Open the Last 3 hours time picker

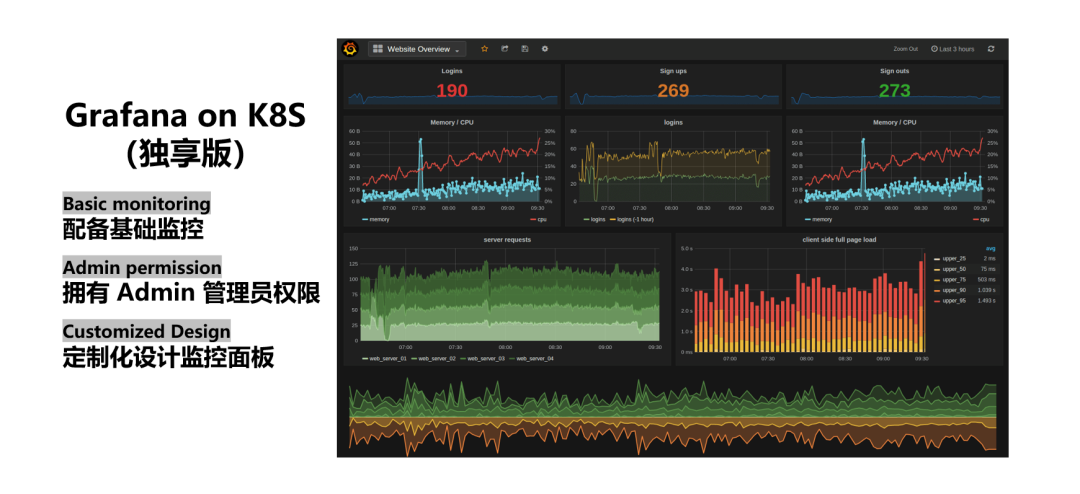coord(953,49)
